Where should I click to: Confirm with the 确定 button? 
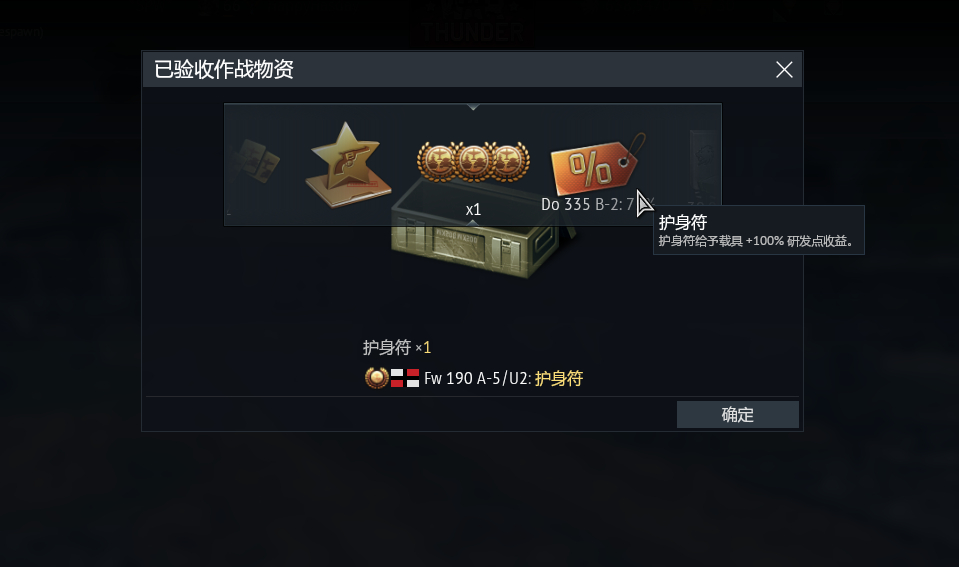tap(738, 415)
